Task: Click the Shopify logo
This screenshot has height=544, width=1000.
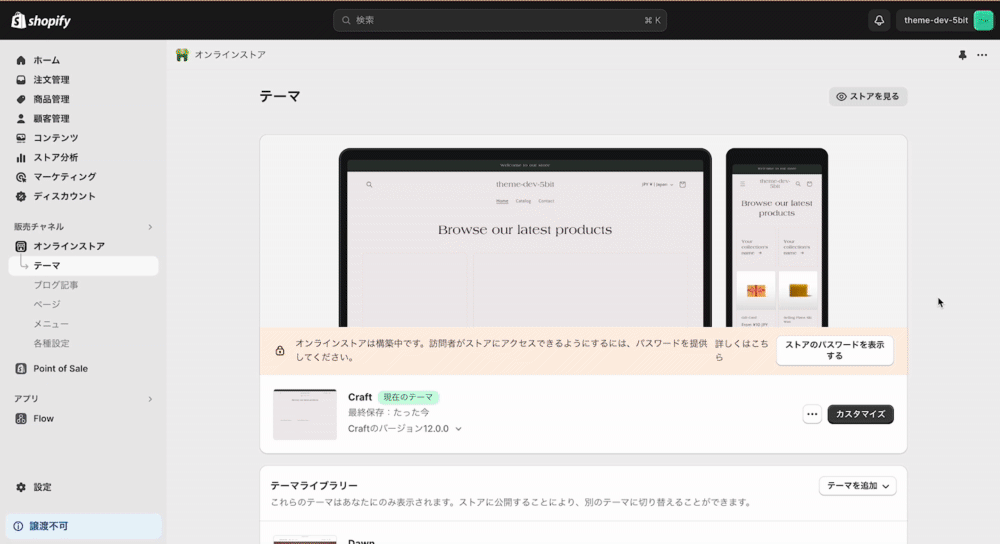Action: pyautogui.click(x=41, y=20)
